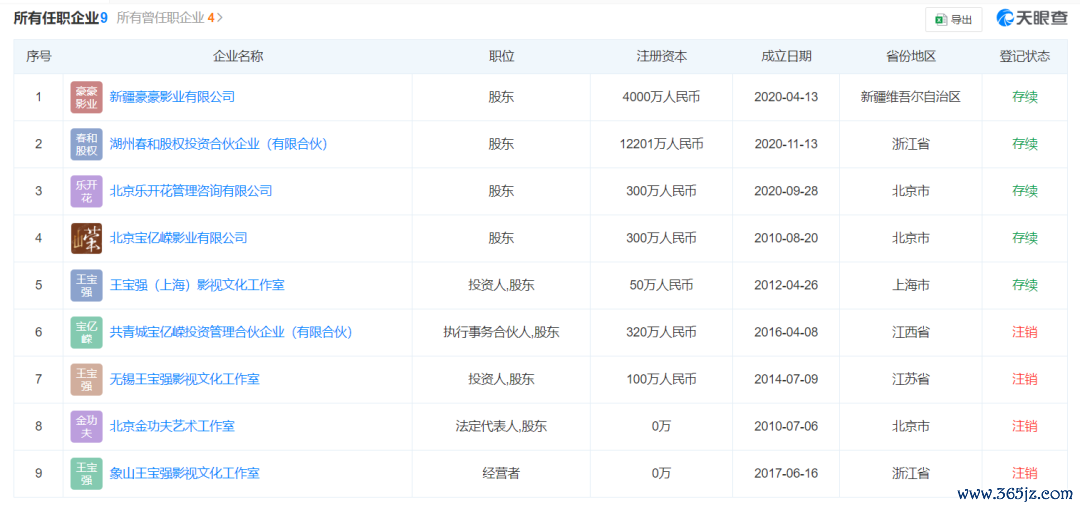Screen dimensions: 1080x509
Task: Click the 宝亿嵘 green logo icon in row 6
Action: [x=86, y=332]
